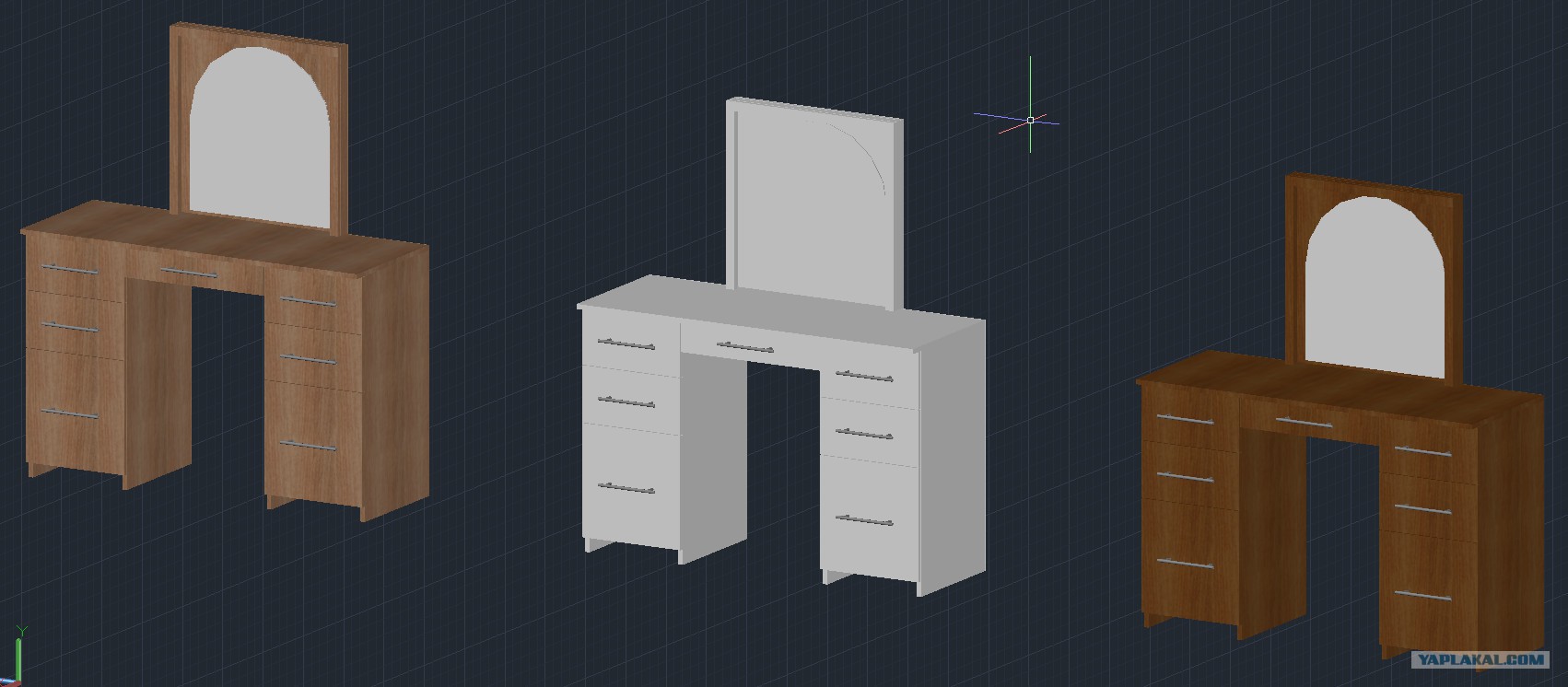Screen dimensions: 1568x687
Task: Select the center drawer handle on the white table
Action: click(x=745, y=347)
